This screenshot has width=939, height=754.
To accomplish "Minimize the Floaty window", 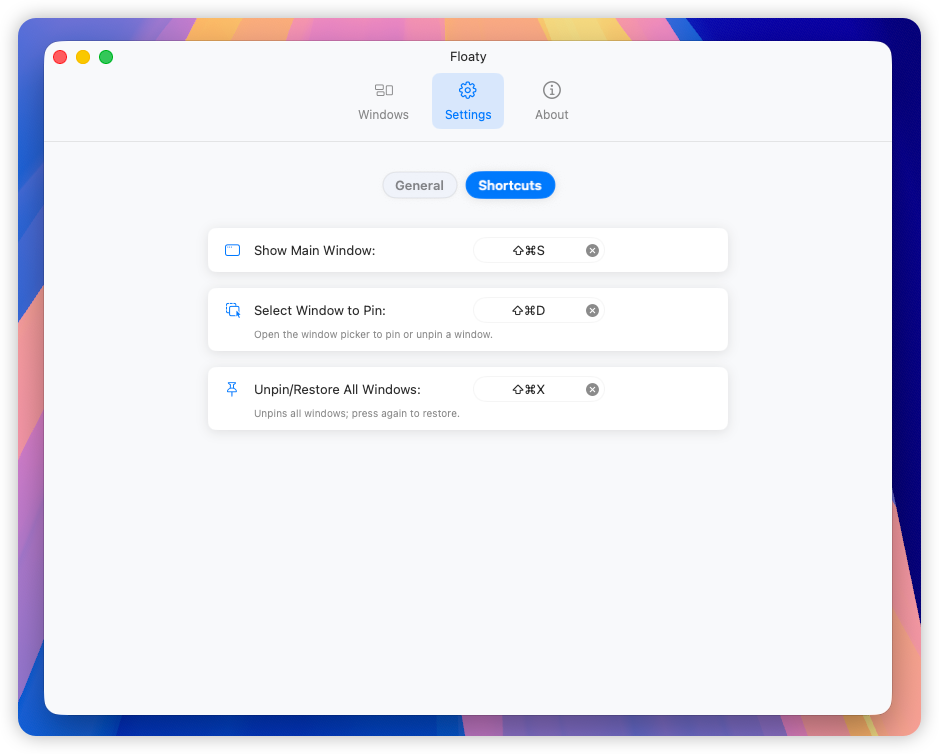I will pyautogui.click(x=82, y=57).
